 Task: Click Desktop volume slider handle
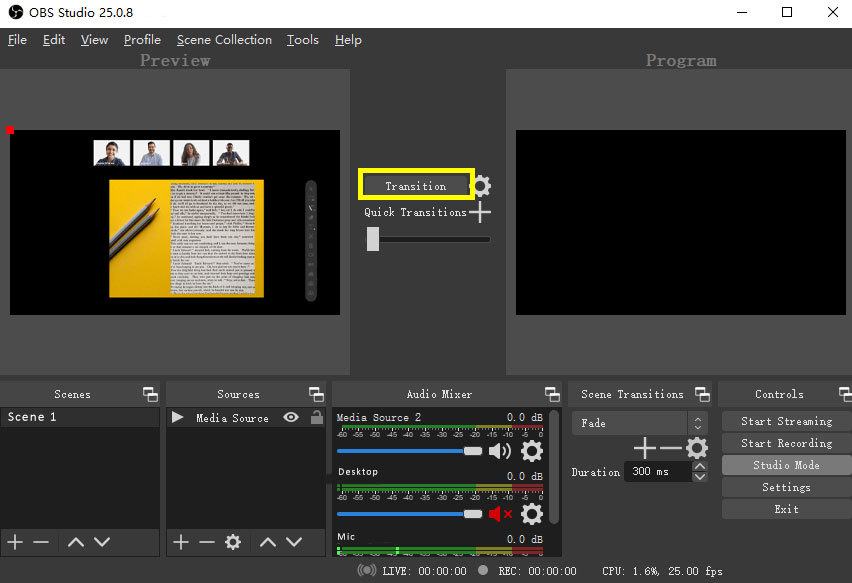coord(473,514)
